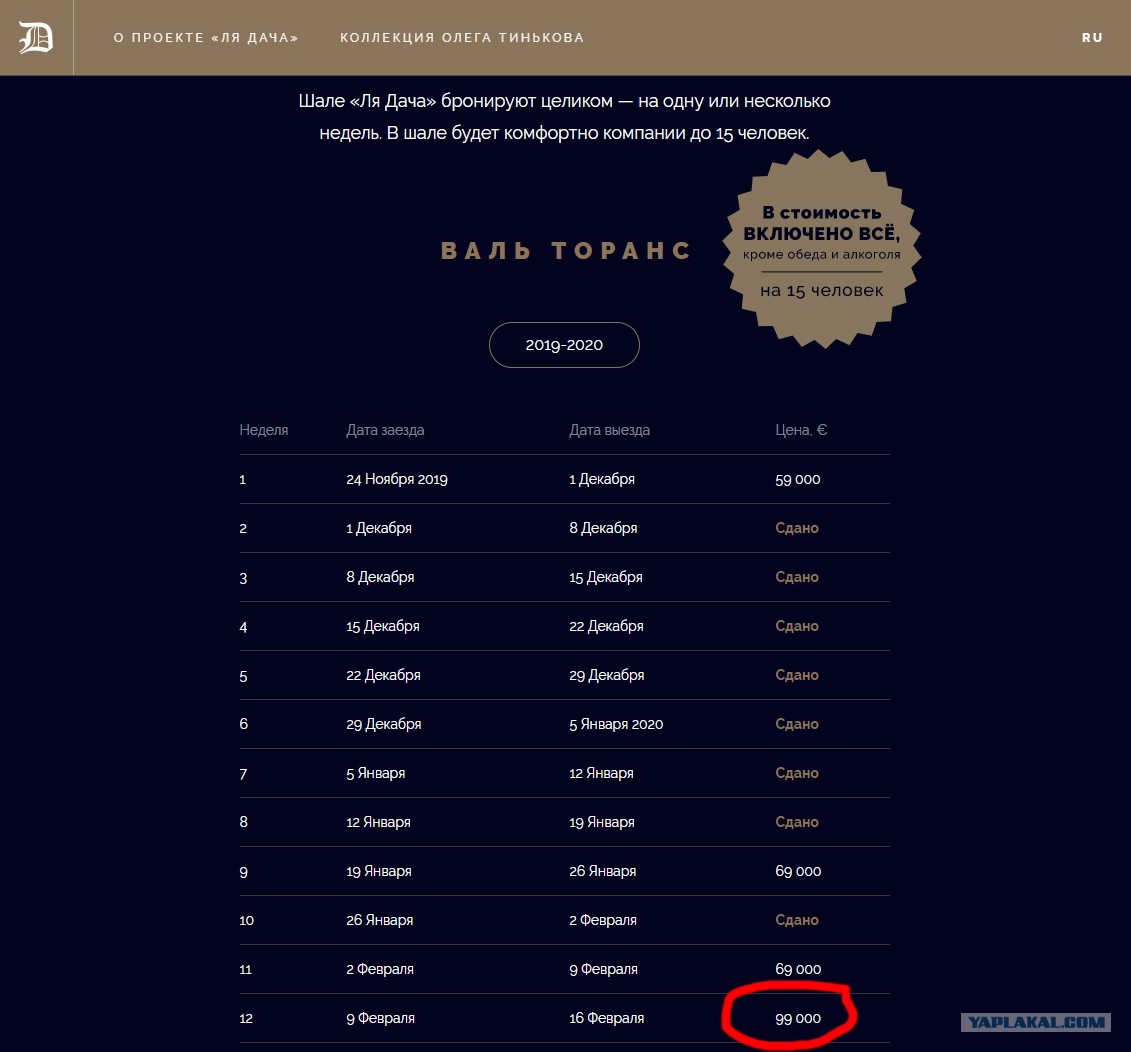The image size is (1131, 1052).
Task: Click check-out date '5 Января 2020'
Action: click(616, 724)
